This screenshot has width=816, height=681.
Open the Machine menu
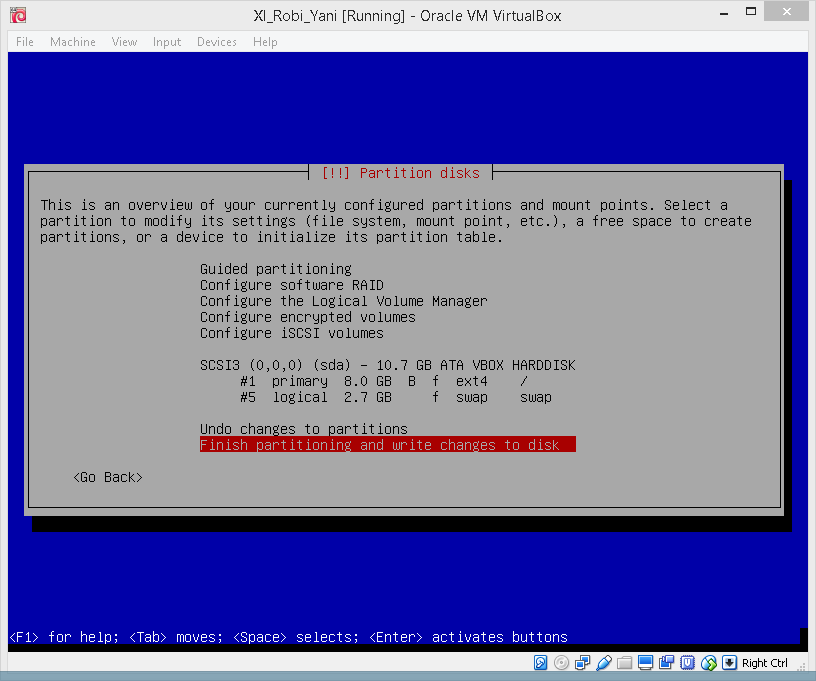click(x=73, y=42)
